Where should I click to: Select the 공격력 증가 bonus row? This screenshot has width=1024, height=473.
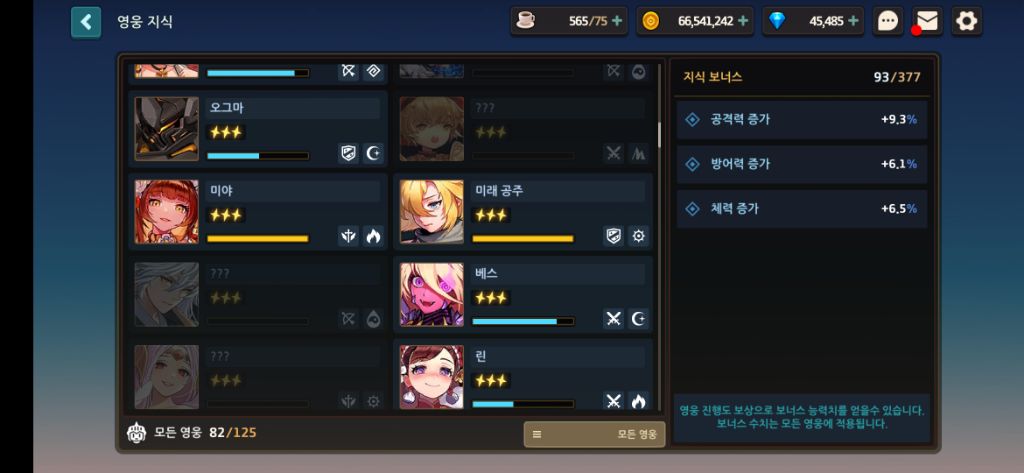(801, 120)
